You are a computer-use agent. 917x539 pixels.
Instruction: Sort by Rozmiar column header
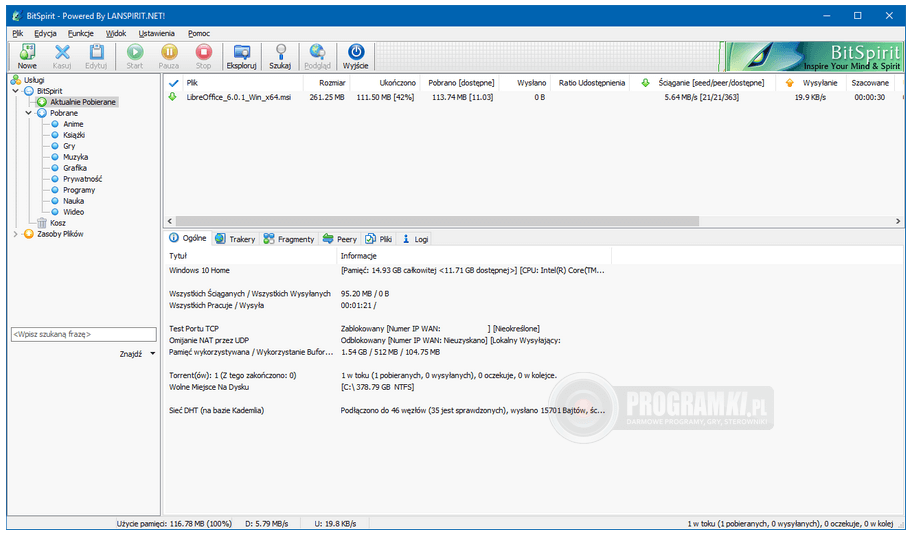(326, 83)
